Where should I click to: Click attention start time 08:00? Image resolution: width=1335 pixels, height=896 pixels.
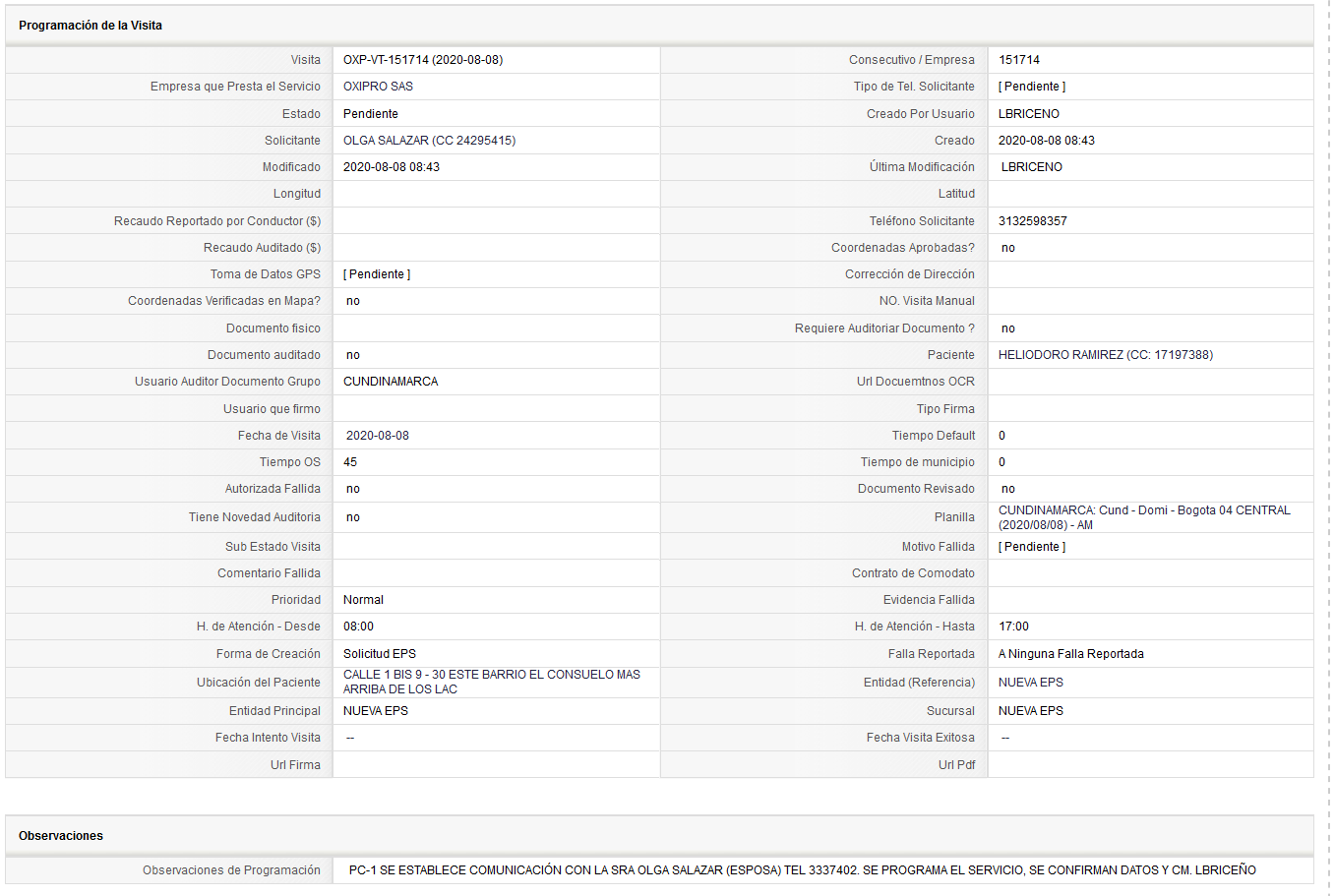point(358,627)
